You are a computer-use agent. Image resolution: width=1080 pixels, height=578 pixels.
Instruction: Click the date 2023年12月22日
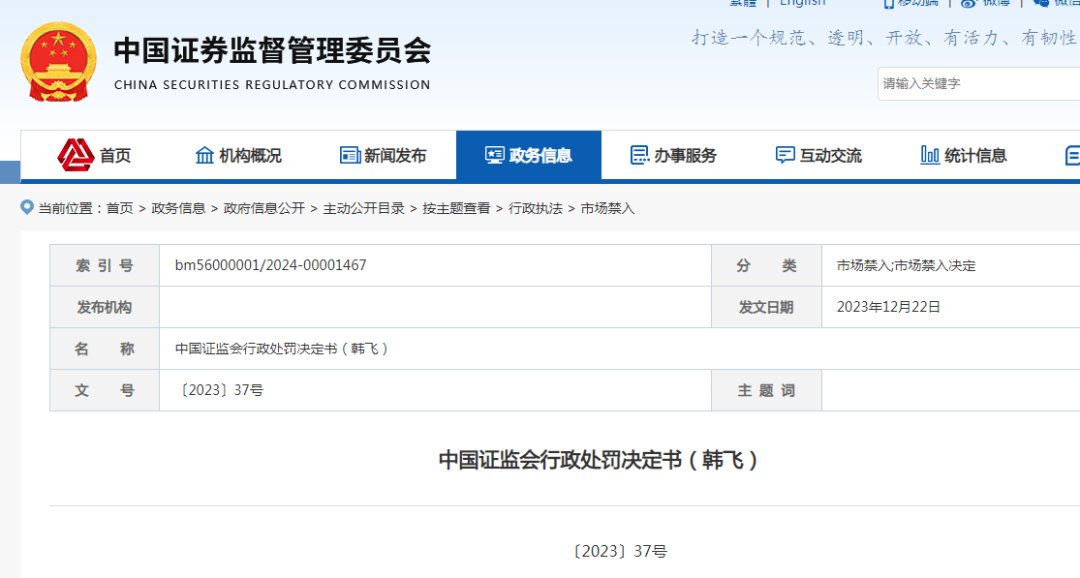pyautogui.click(x=889, y=307)
